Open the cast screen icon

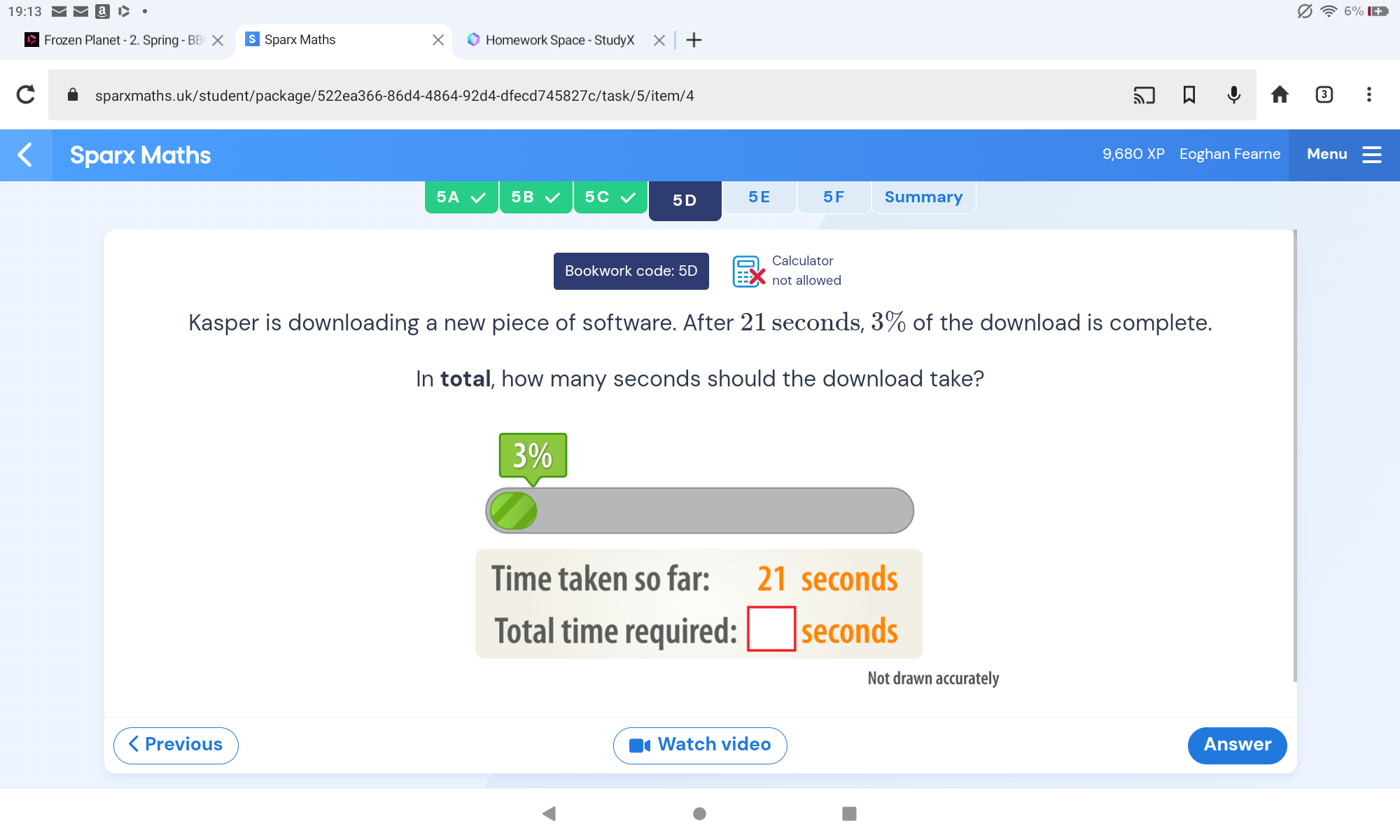[1144, 94]
